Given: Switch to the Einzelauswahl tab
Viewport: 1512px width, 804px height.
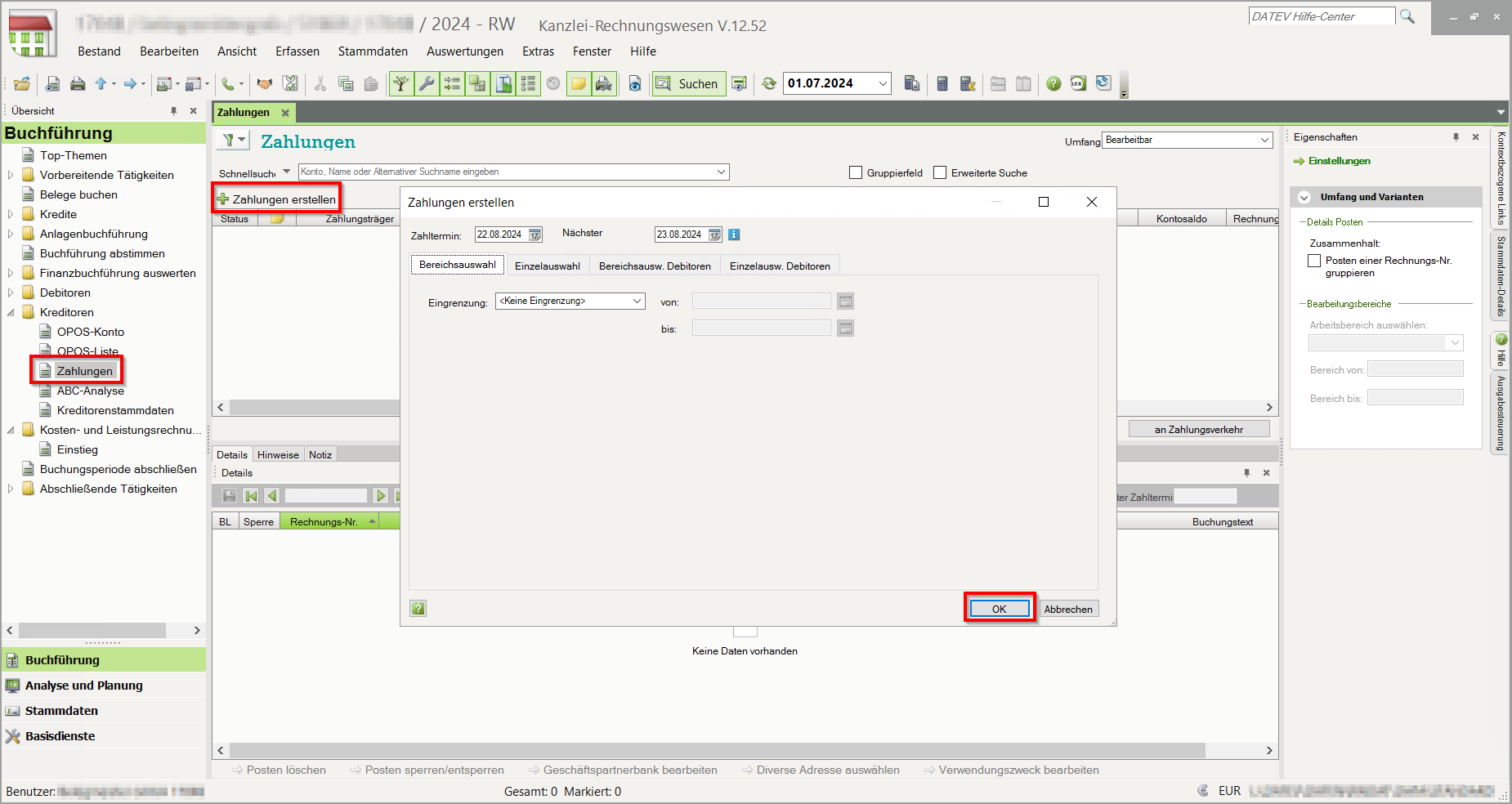Looking at the screenshot, I should click(x=547, y=266).
